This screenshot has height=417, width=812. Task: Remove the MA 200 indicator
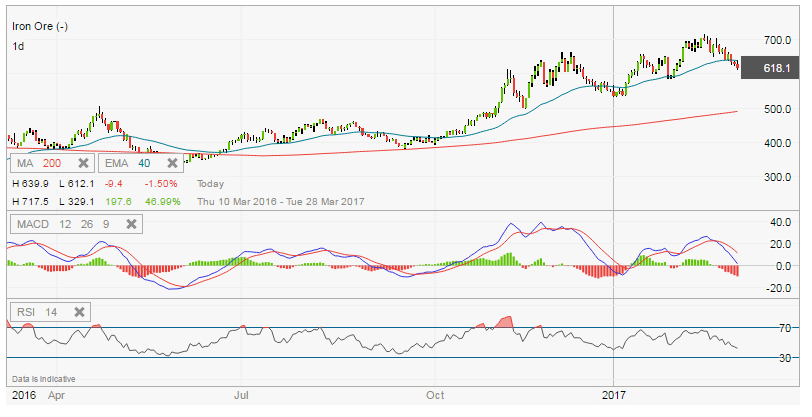tap(83, 163)
